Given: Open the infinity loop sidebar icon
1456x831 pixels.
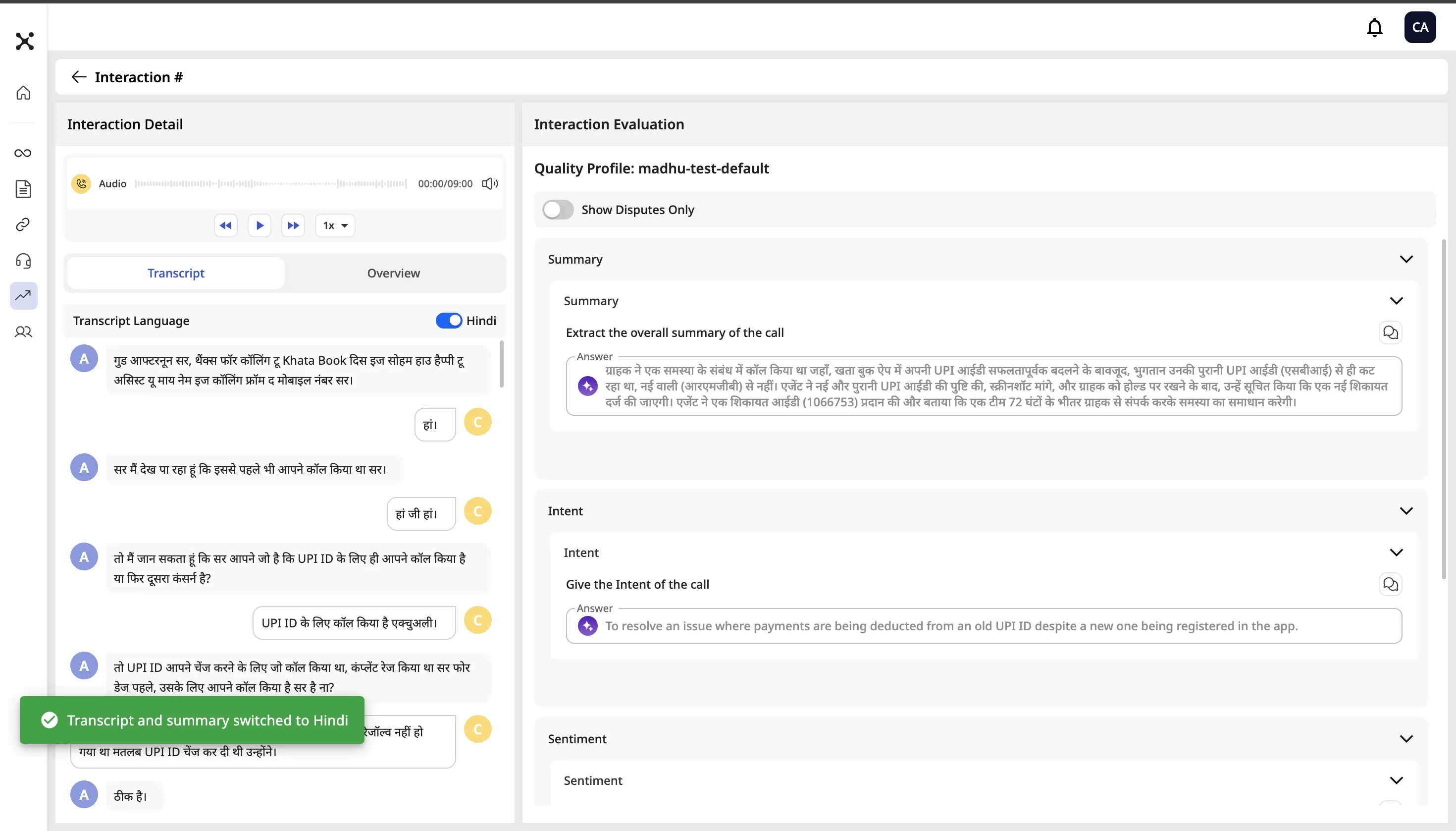Looking at the screenshot, I should point(23,153).
